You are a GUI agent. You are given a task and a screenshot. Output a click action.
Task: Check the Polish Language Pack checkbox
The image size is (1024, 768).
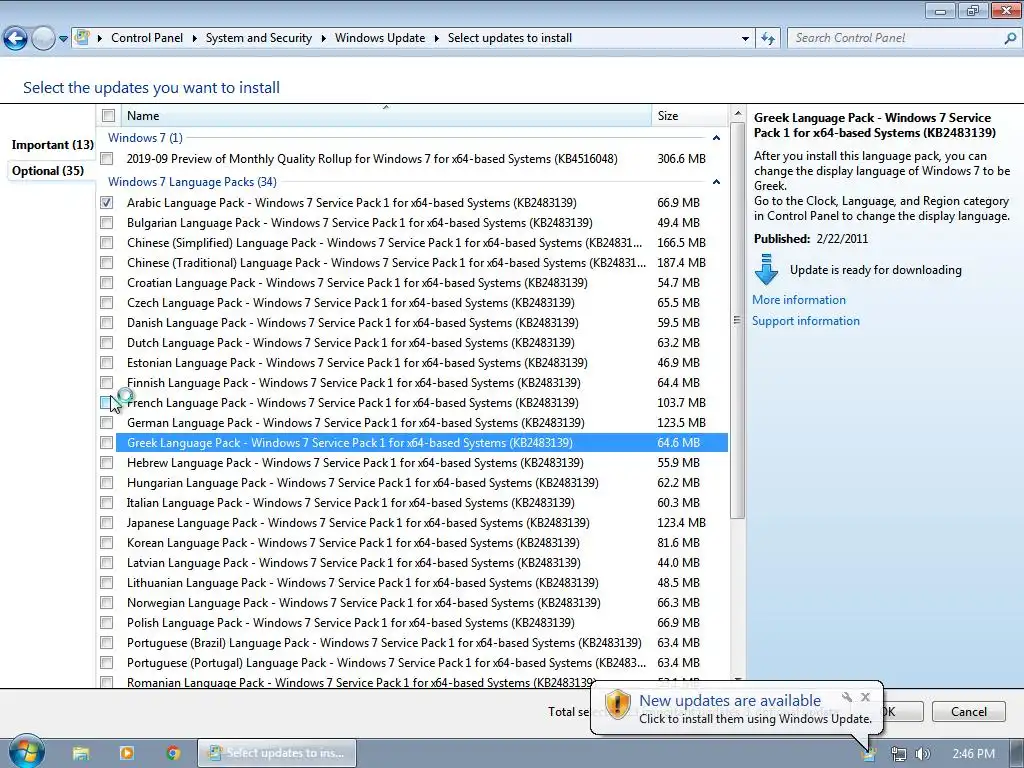[106, 623]
